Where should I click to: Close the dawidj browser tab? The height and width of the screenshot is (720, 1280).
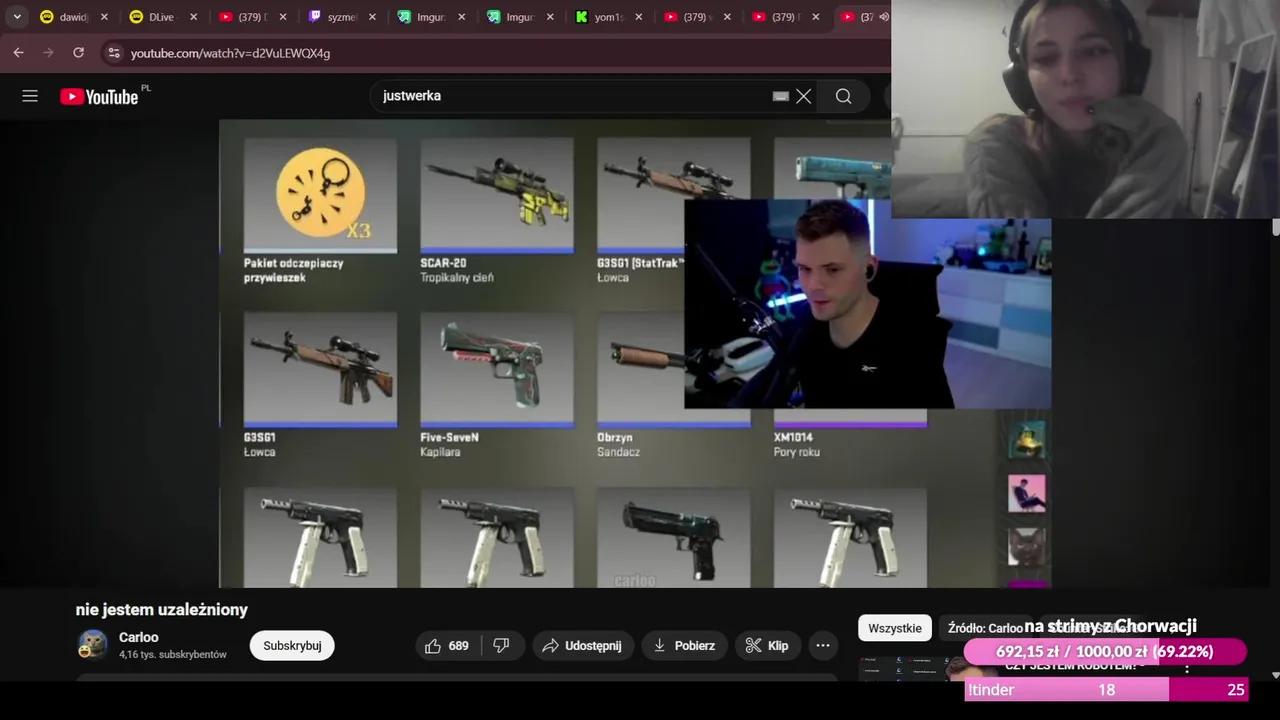104,17
